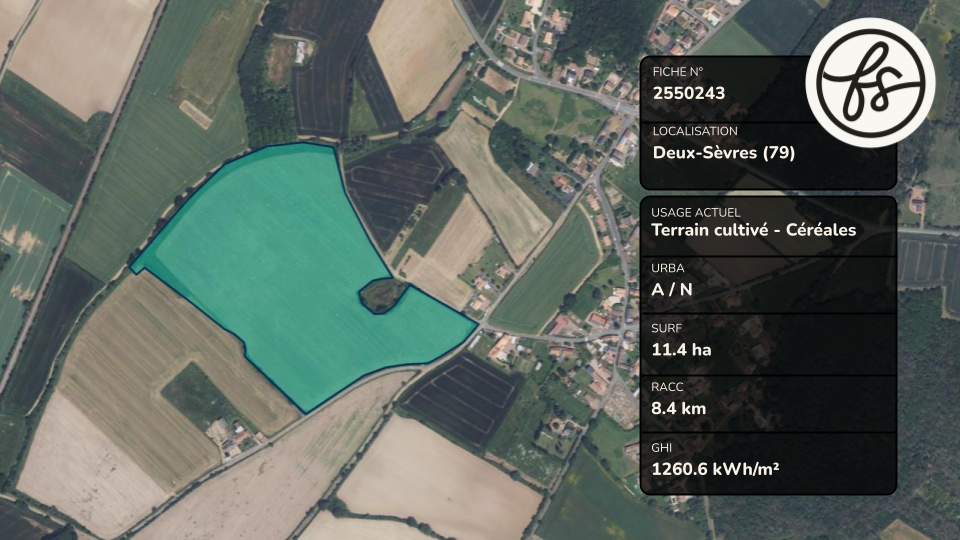Click the LOCALISATION label

(695, 131)
